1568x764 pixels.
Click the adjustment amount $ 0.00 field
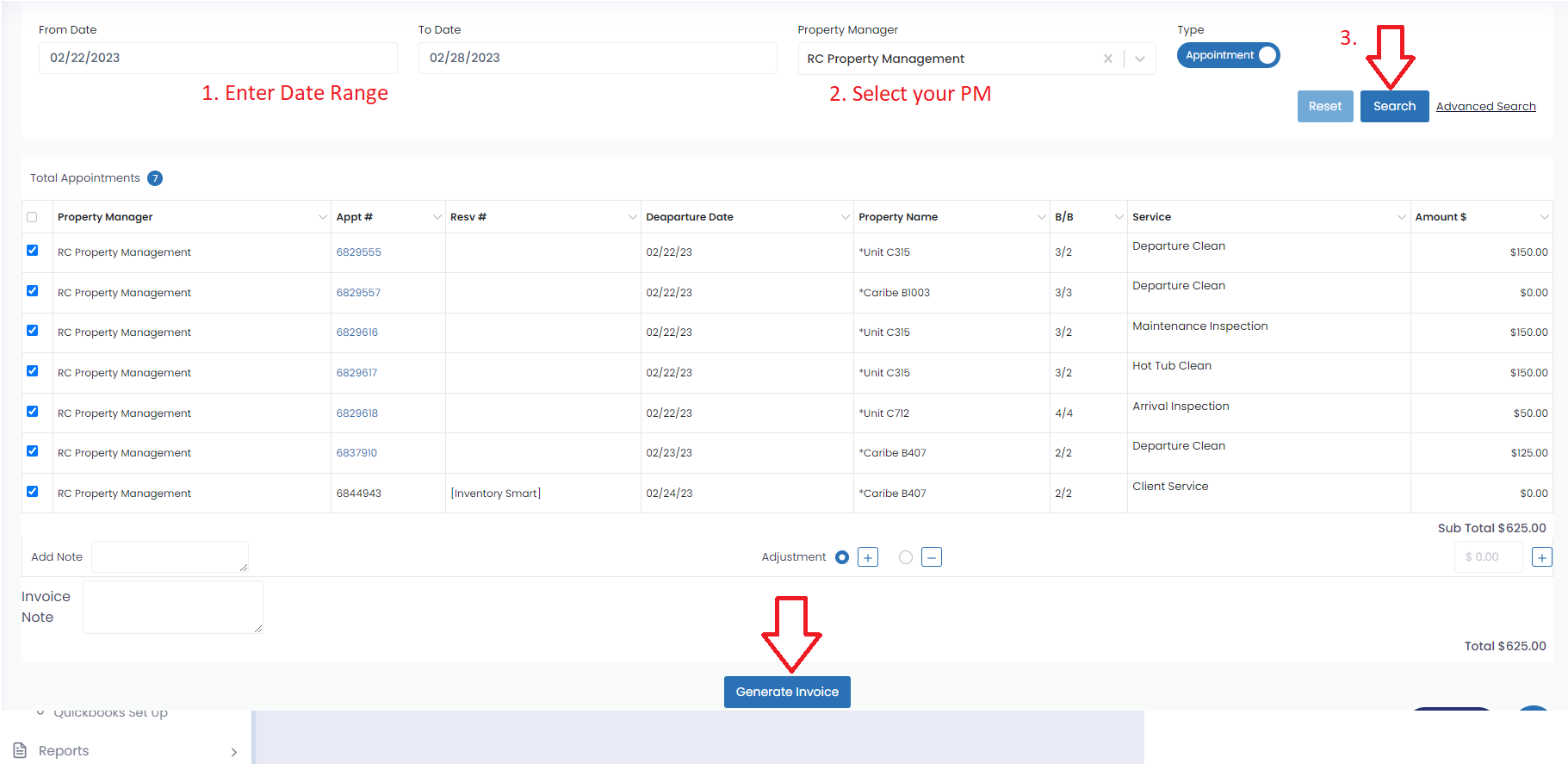1489,557
